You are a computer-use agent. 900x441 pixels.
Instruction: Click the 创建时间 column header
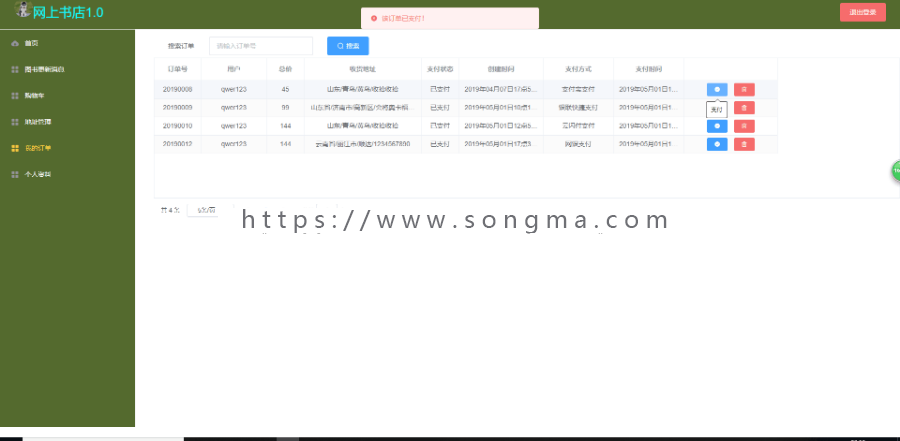[501, 69]
